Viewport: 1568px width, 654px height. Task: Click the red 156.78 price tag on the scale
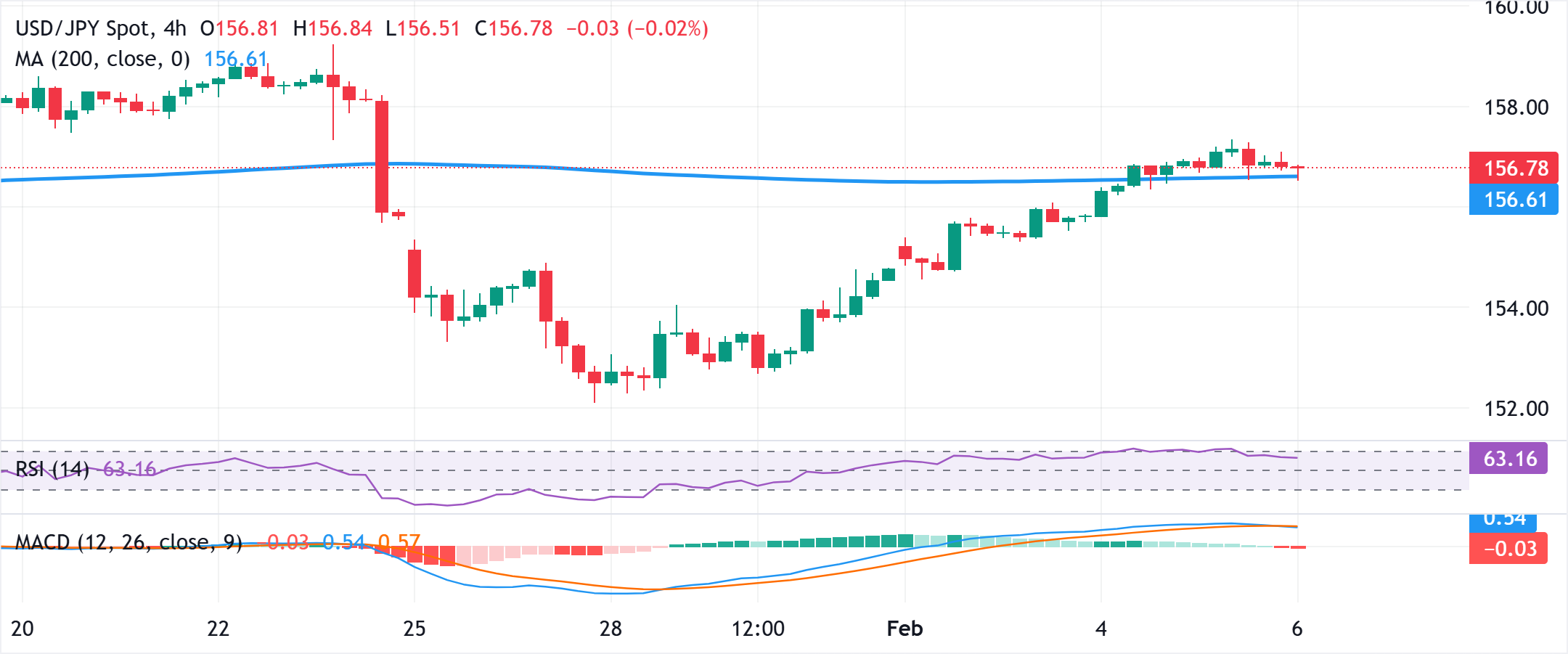click(x=1514, y=168)
